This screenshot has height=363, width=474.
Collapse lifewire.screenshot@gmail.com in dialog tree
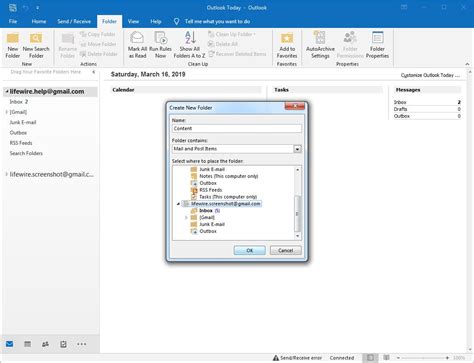178,204
